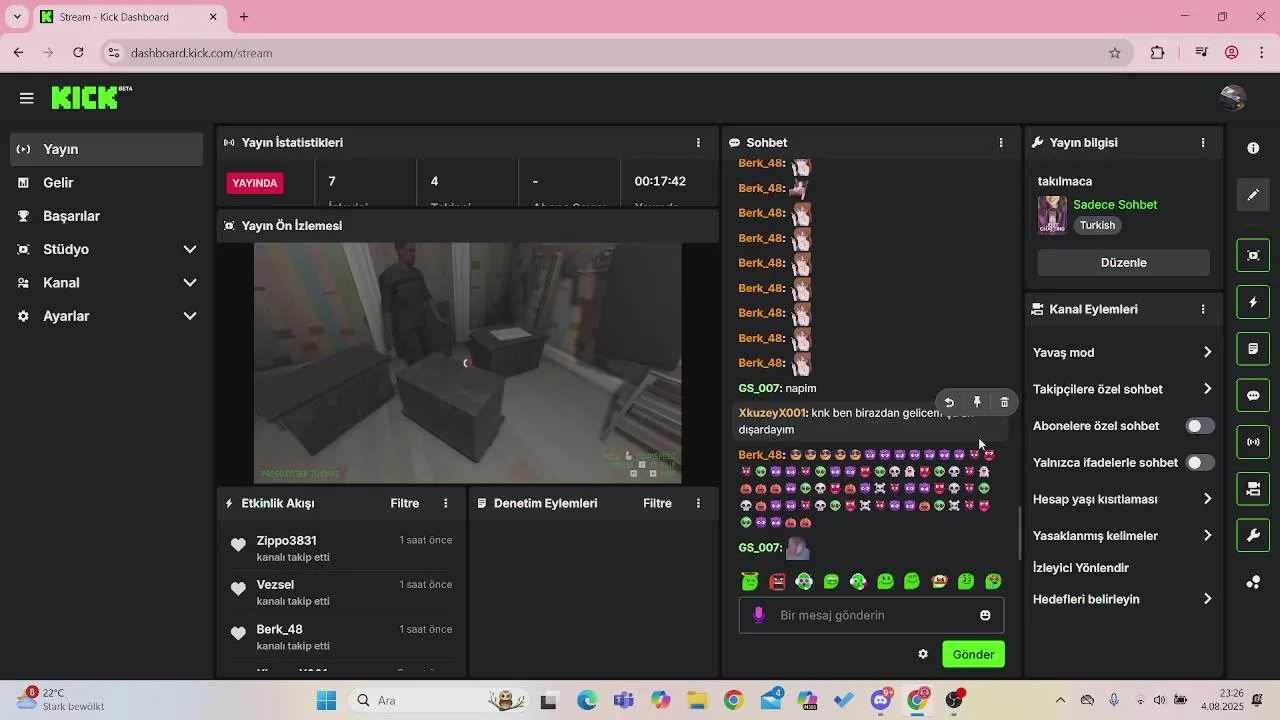1280x720 pixels.
Task: Open Denetim Eylemleri panel three-dot menu
Action: 698,503
